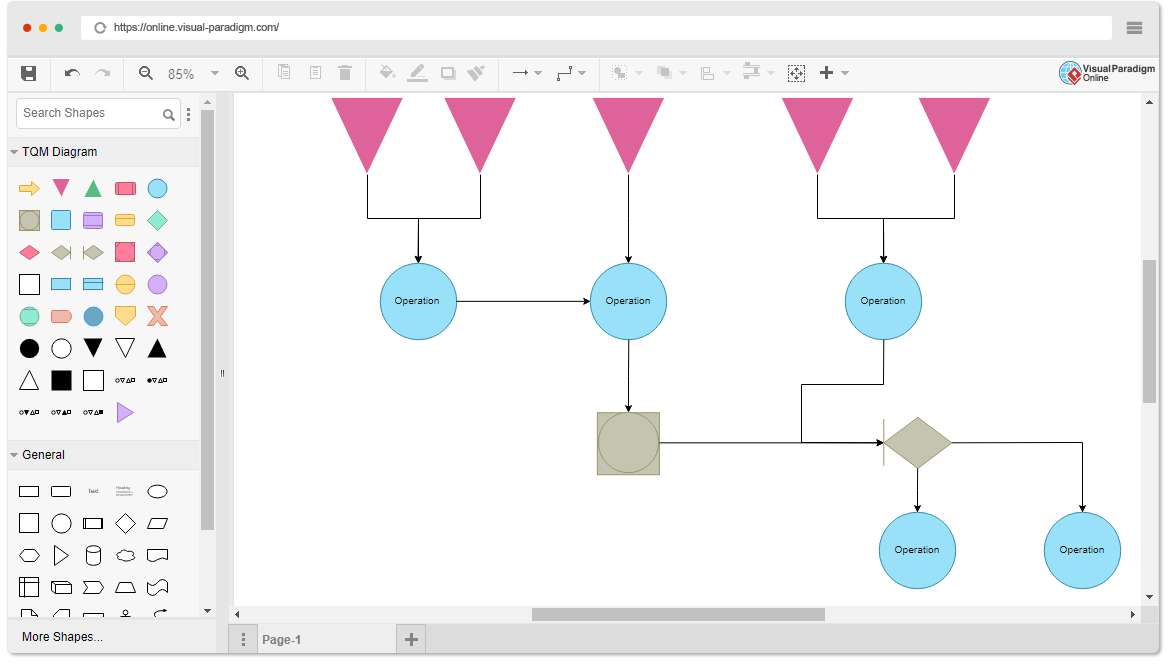Click the Line Color pencil icon
Image resolution: width=1170 pixels, height=665 pixels.
coord(418,72)
